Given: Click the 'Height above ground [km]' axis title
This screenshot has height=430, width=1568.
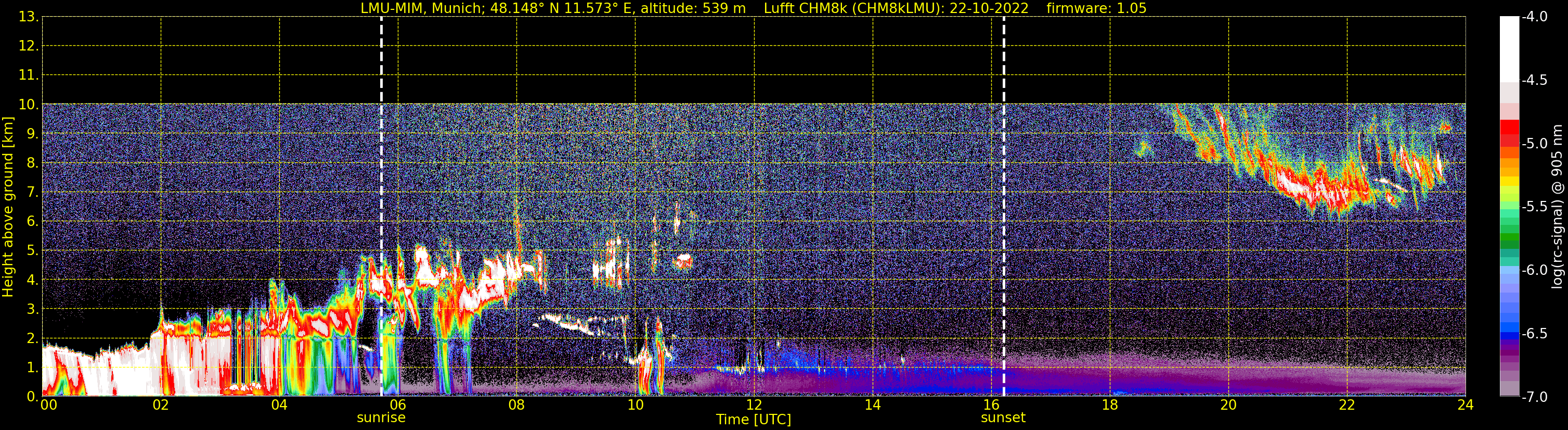Looking at the screenshot, I should tap(8, 207).
